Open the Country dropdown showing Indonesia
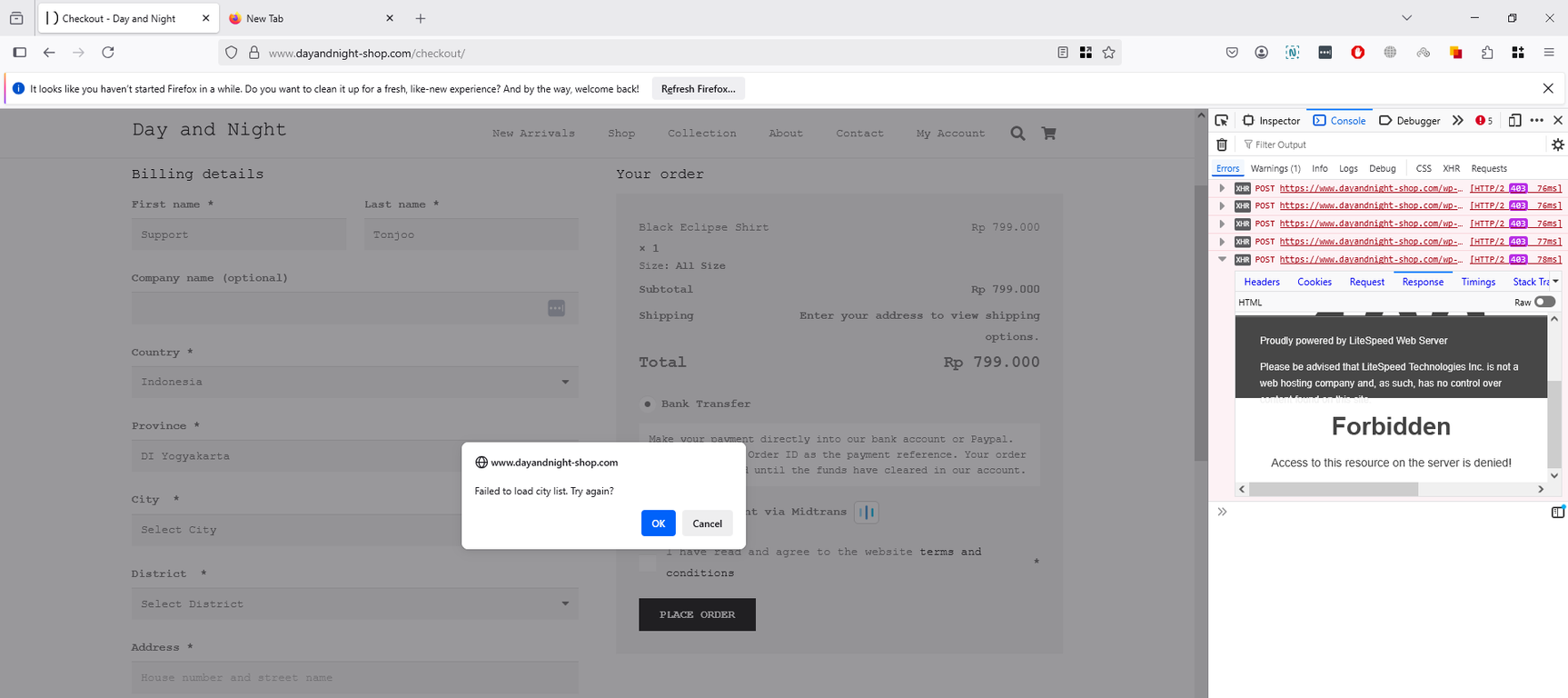Viewport: 1568px width, 698px height. click(354, 382)
